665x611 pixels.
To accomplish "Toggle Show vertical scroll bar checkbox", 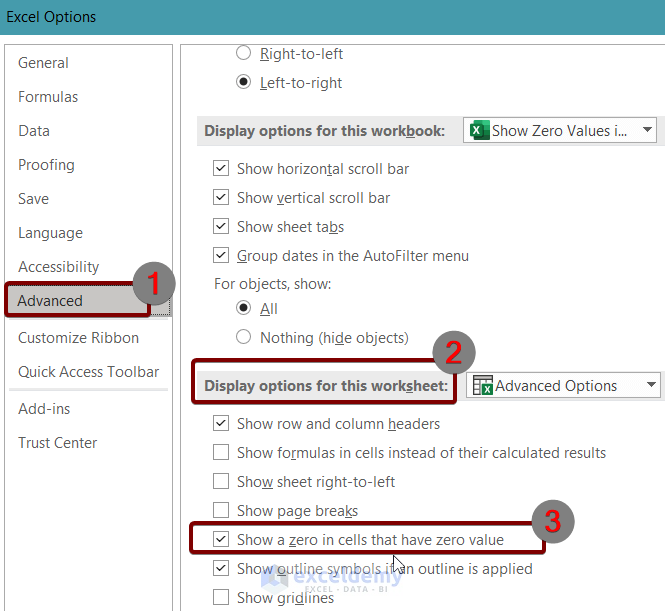I will coord(221,197).
